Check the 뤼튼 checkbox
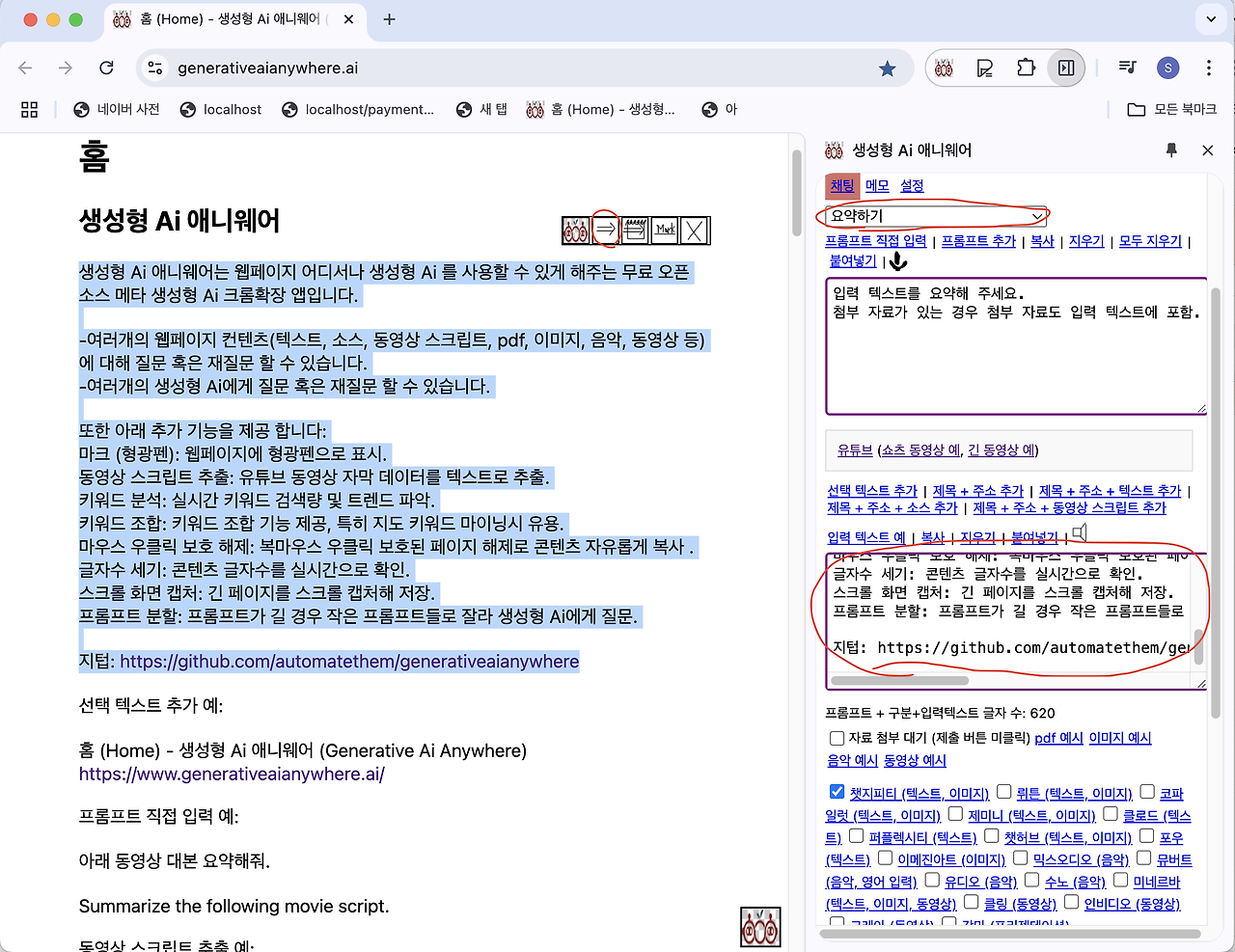Image resolution: width=1235 pixels, height=952 pixels. 1003,792
